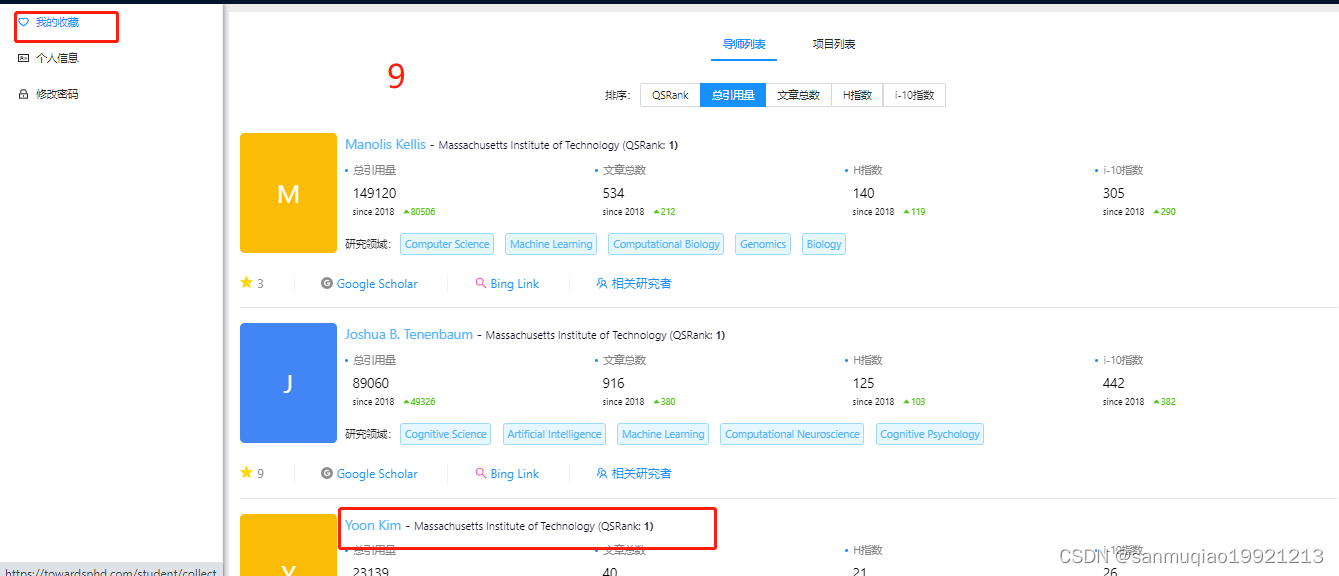The height and width of the screenshot is (576, 1339).
Task: Switch to 导师列表 tab
Action: (x=744, y=44)
